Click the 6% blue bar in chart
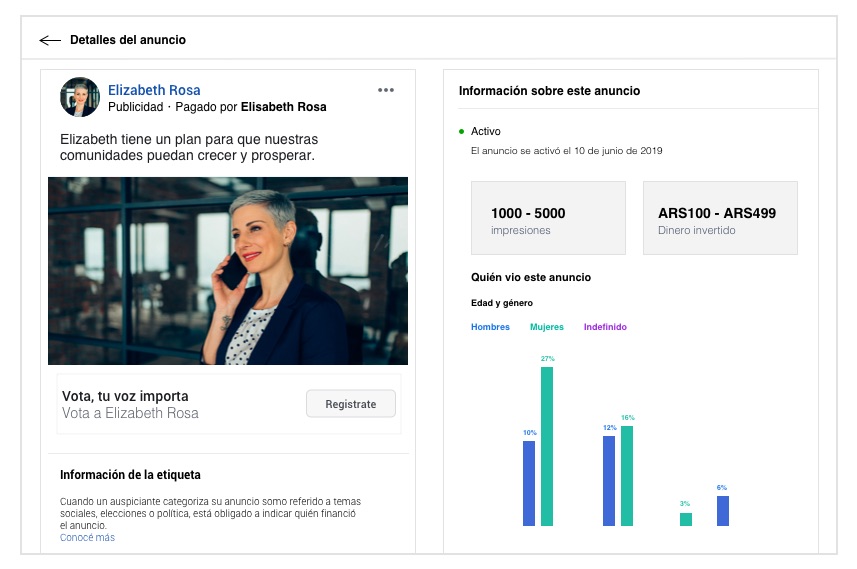The image size is (857, 569). click(722, 510)
